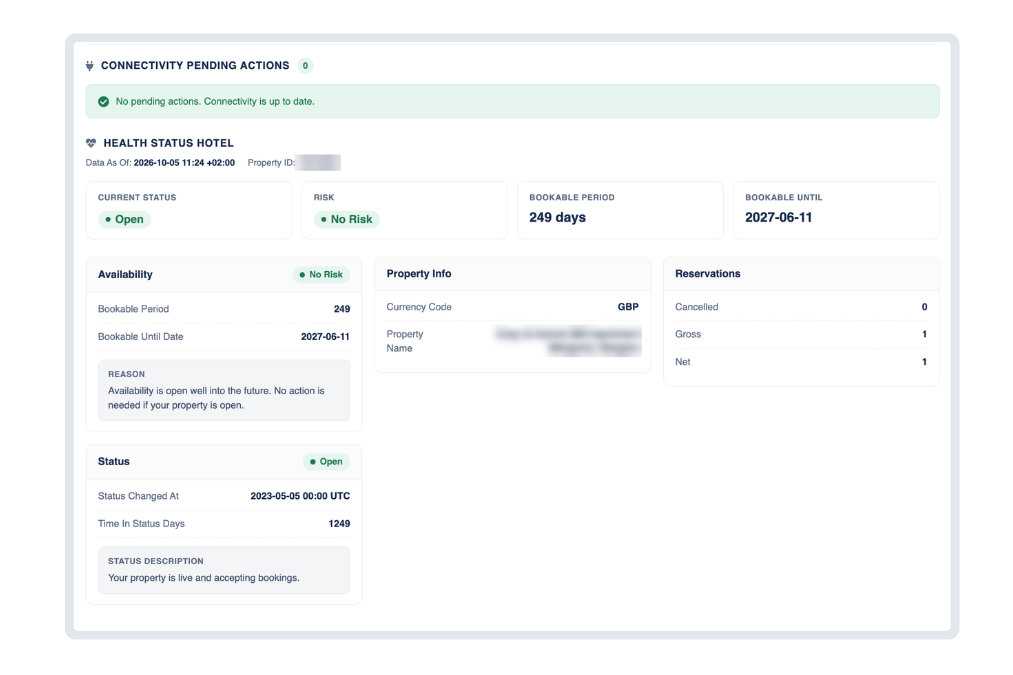Click the Property Info card title

(x=419, y=274)
